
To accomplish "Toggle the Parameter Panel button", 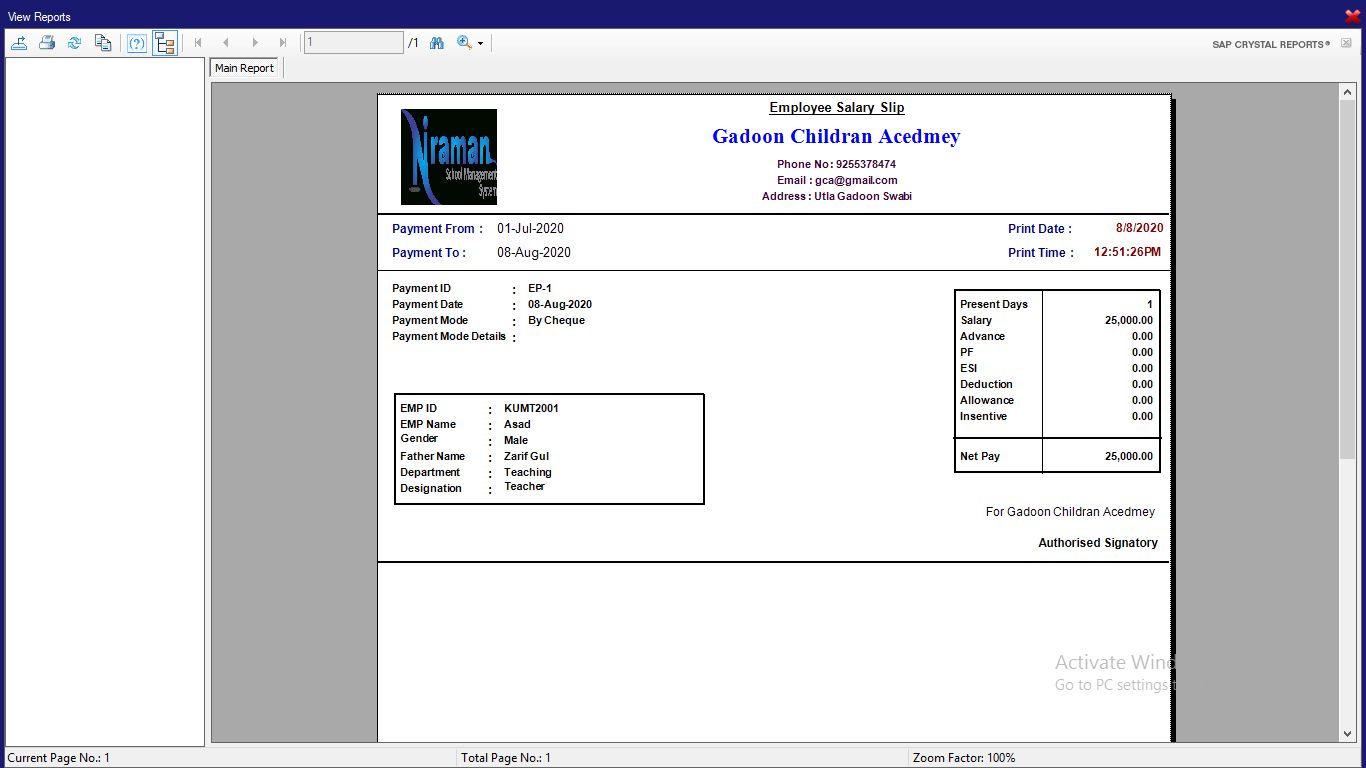I will [137, 43].
